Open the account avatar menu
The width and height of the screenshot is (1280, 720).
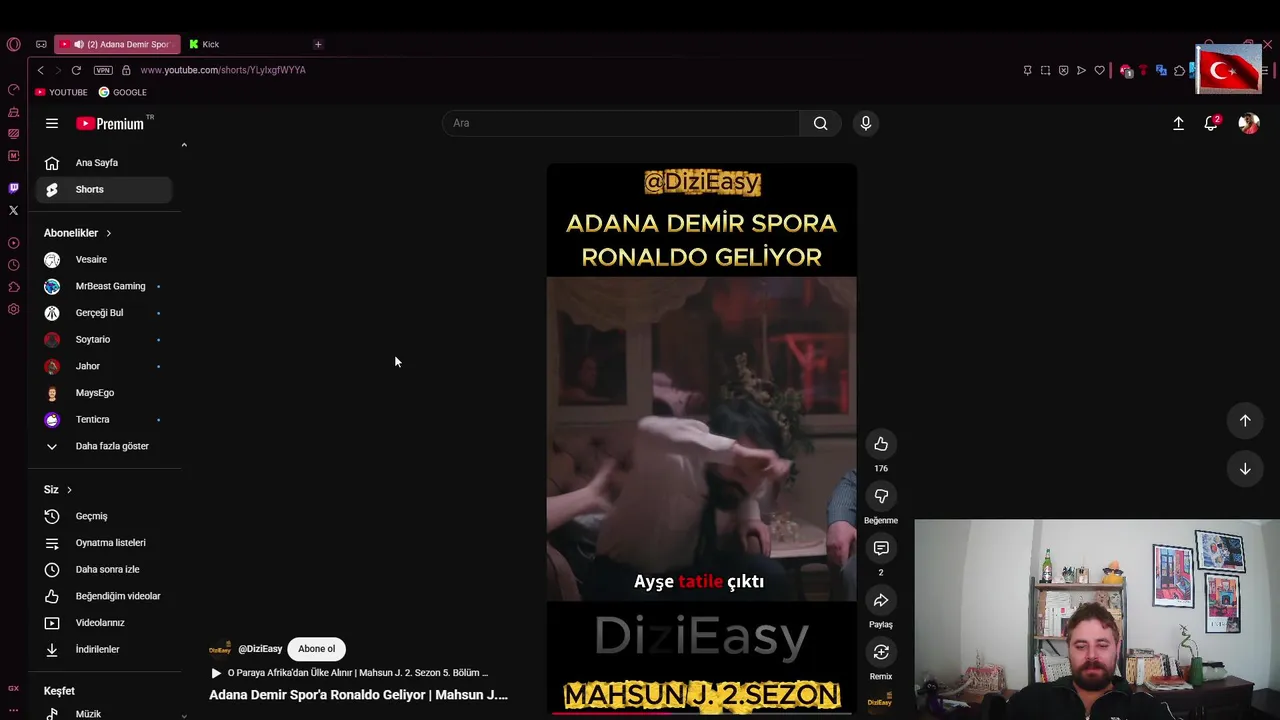point(1248,123)
